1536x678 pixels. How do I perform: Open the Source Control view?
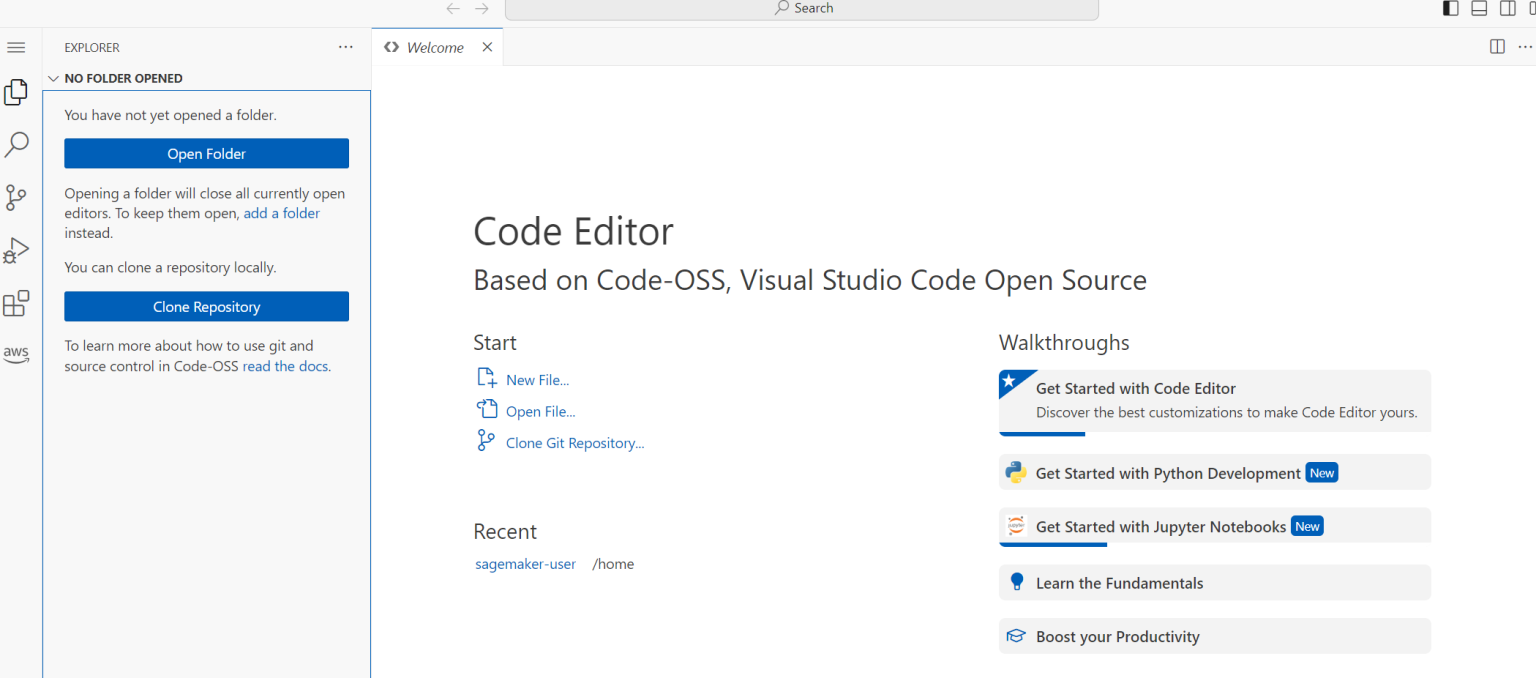(16, 197)
